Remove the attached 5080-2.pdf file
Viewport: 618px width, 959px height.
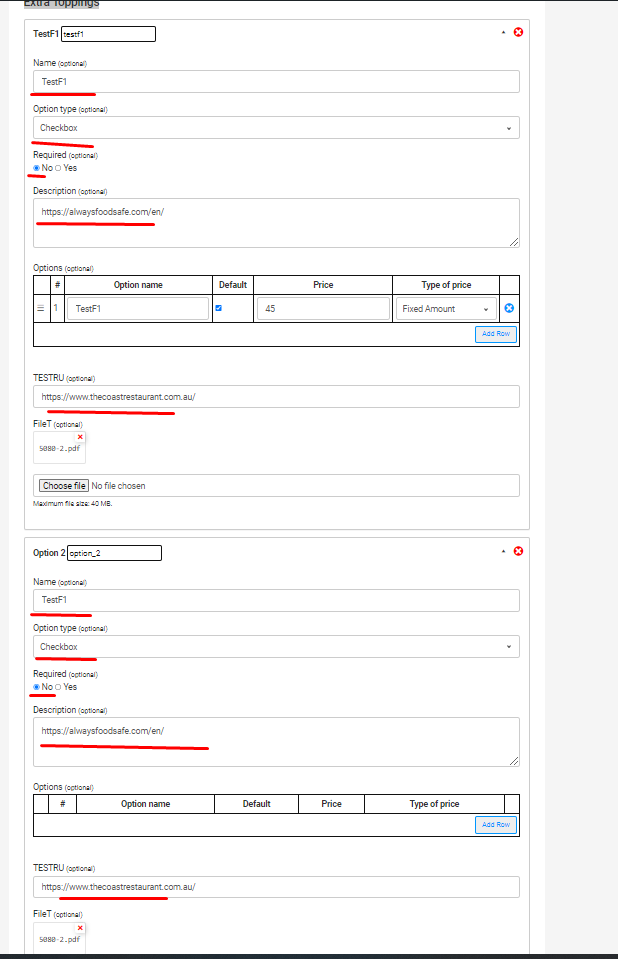80,437
